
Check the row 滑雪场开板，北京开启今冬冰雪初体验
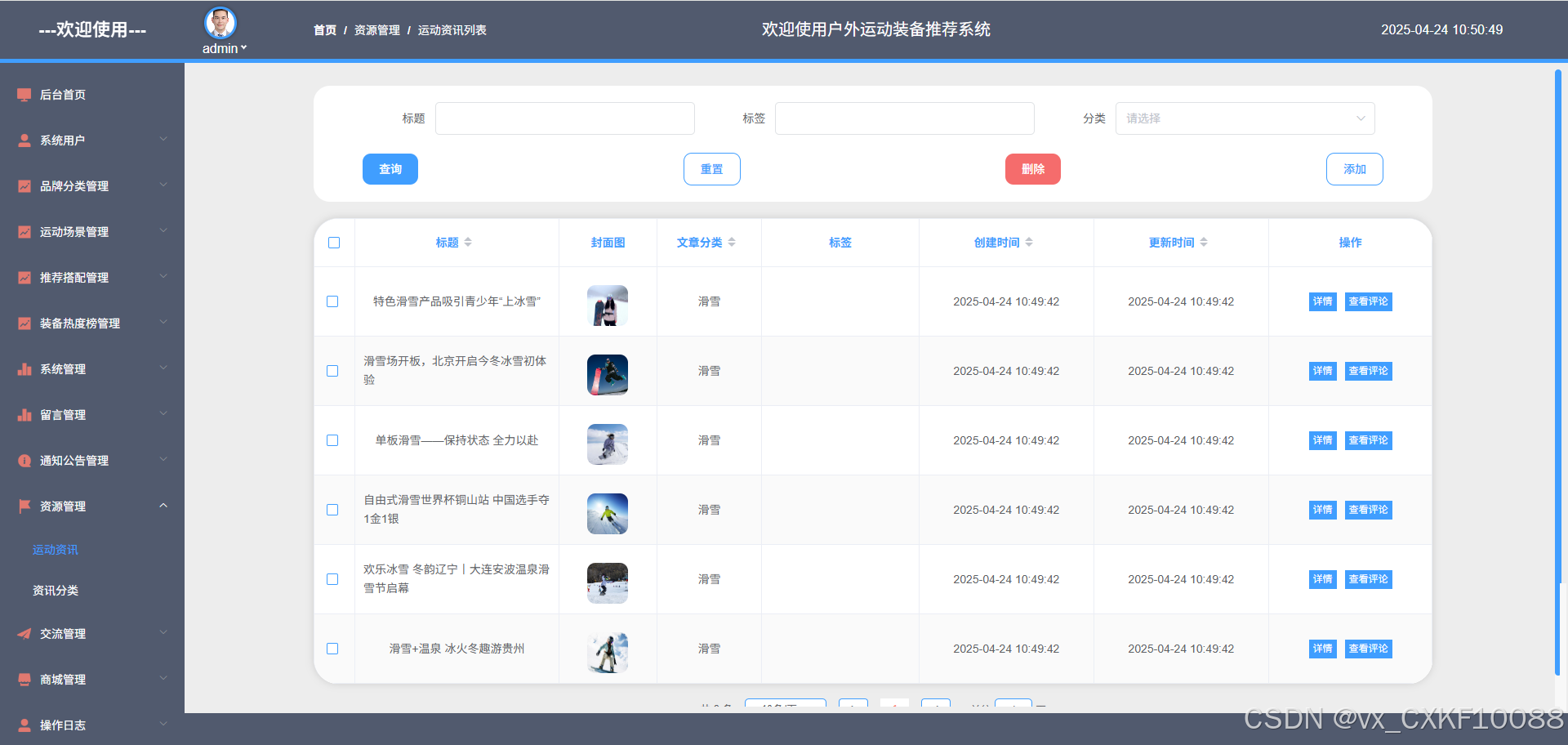tap(332, 371)
